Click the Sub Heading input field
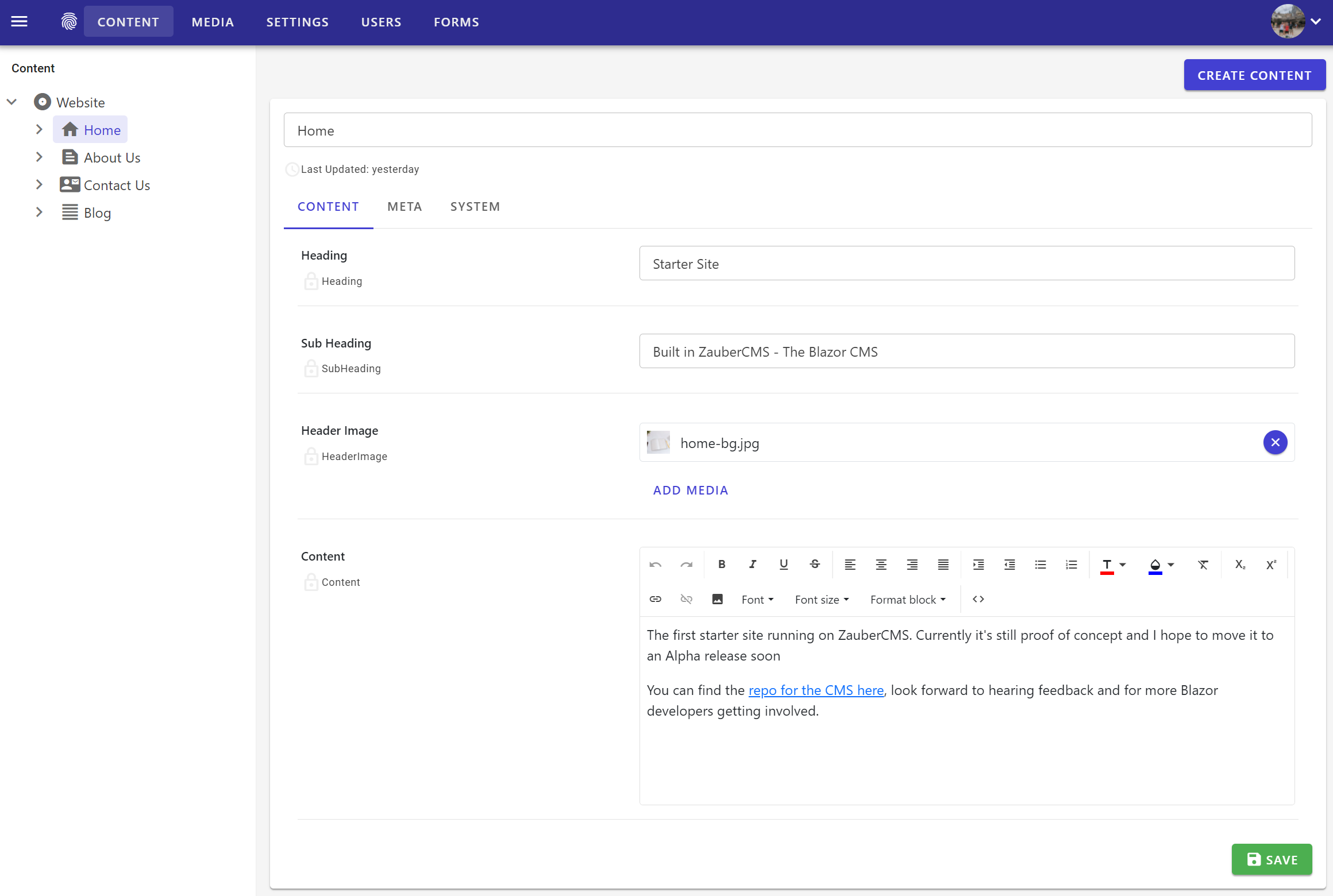The image size is (1333, 896). pyautogui.click(x=966, y=352)
